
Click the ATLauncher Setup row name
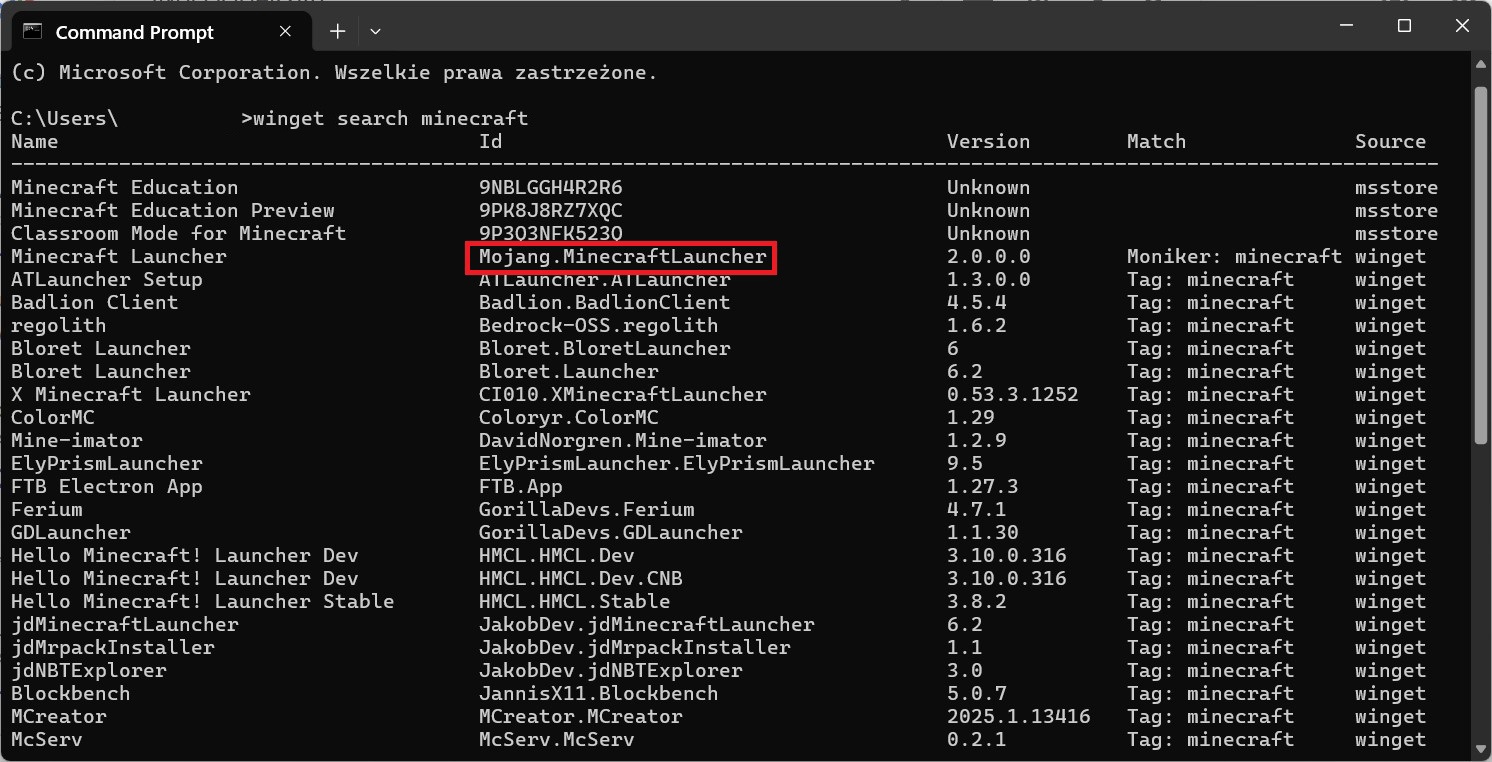point(107,280)
